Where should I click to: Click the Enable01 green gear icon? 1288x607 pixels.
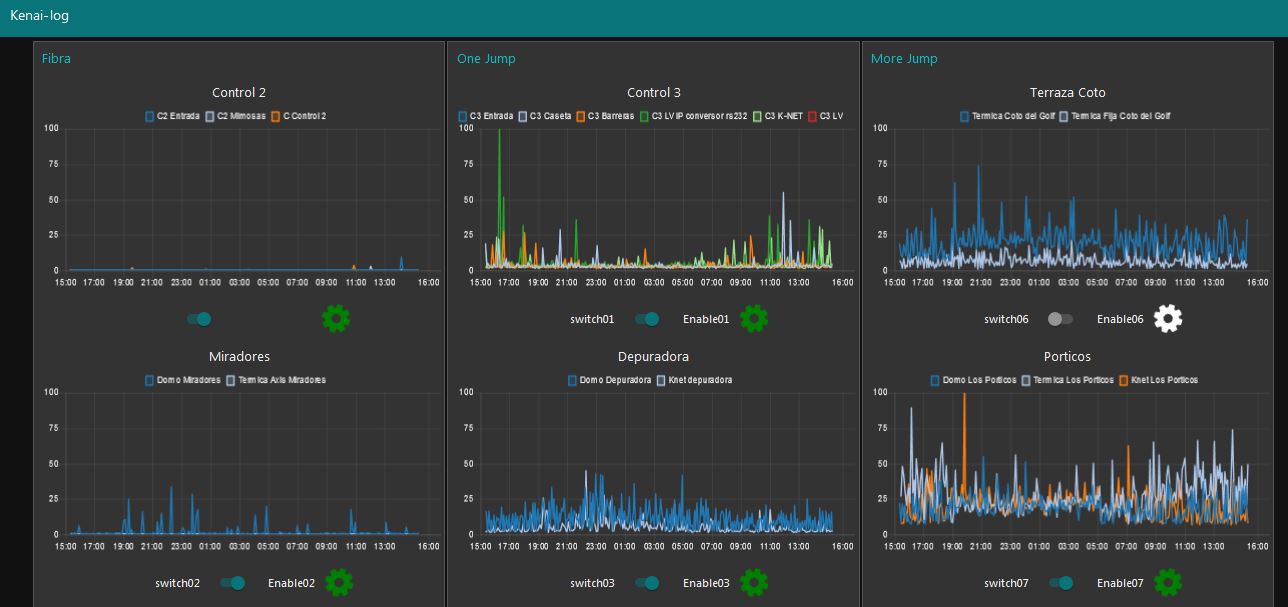coord(753,319)
